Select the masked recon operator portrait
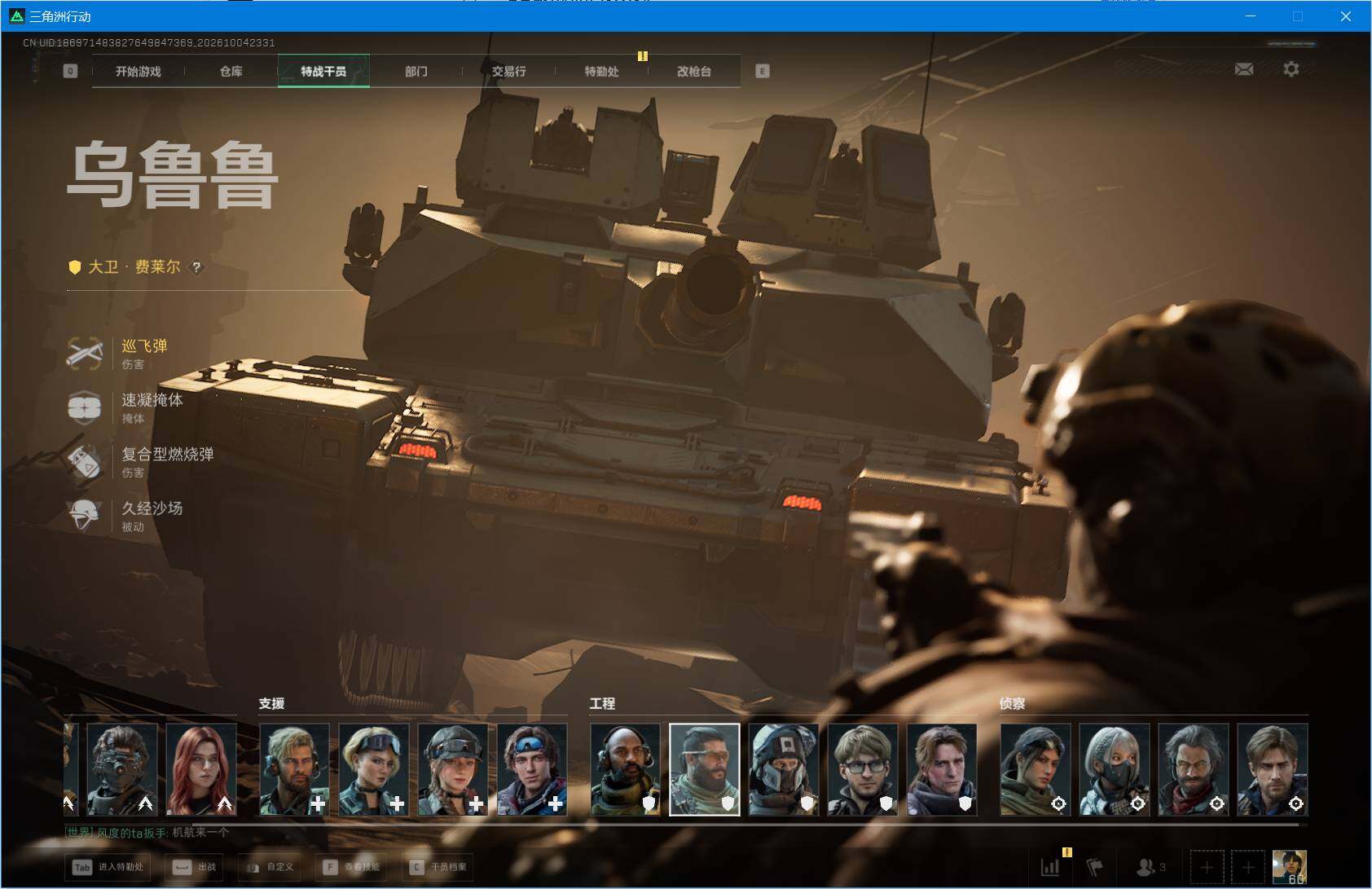The width and height of the screenshot is (1372, 889). (1115, 769)
